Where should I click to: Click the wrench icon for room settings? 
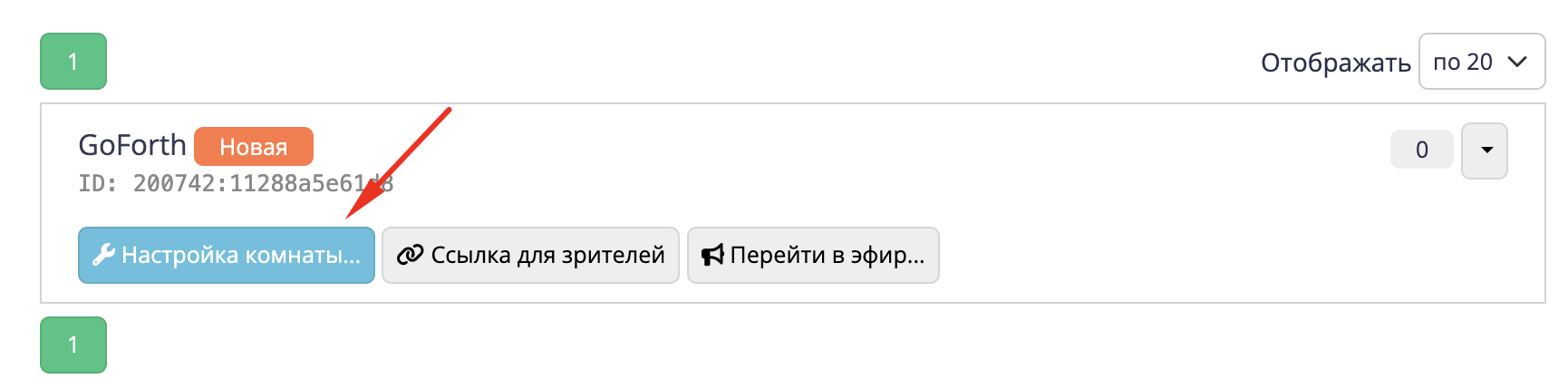[103, 255]
